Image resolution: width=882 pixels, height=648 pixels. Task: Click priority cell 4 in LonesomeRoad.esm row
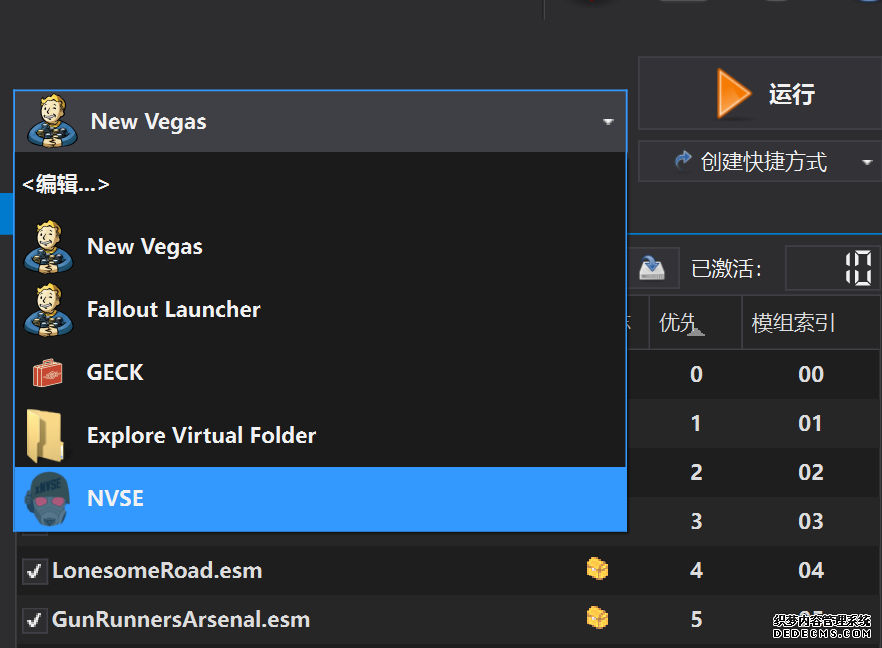[x=696, y=570]
